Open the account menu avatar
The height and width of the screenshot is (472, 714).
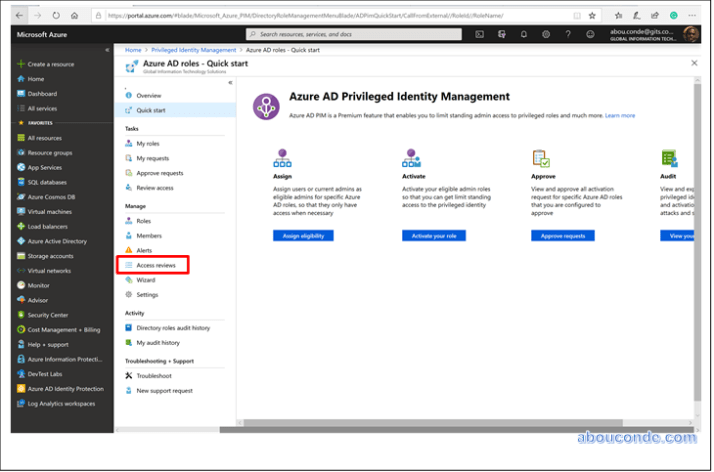691,34
